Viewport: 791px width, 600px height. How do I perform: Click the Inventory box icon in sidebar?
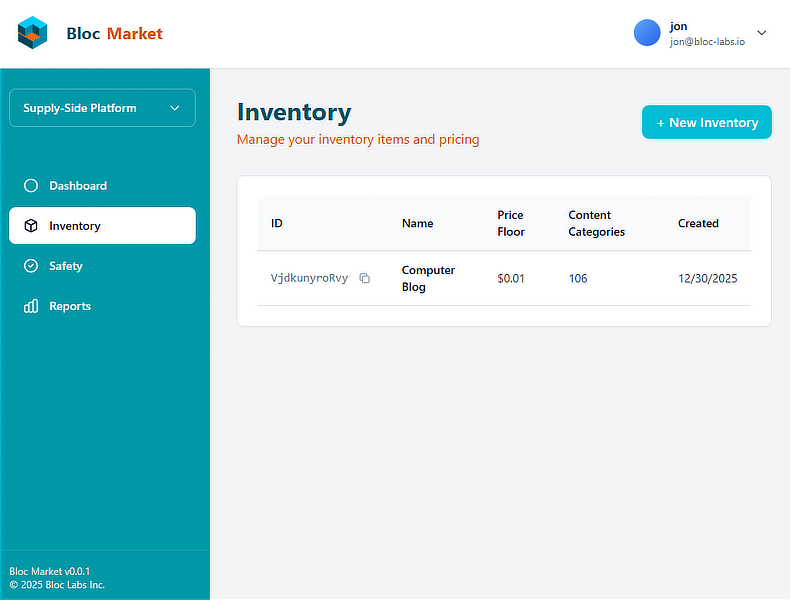[x=30, y=226]
